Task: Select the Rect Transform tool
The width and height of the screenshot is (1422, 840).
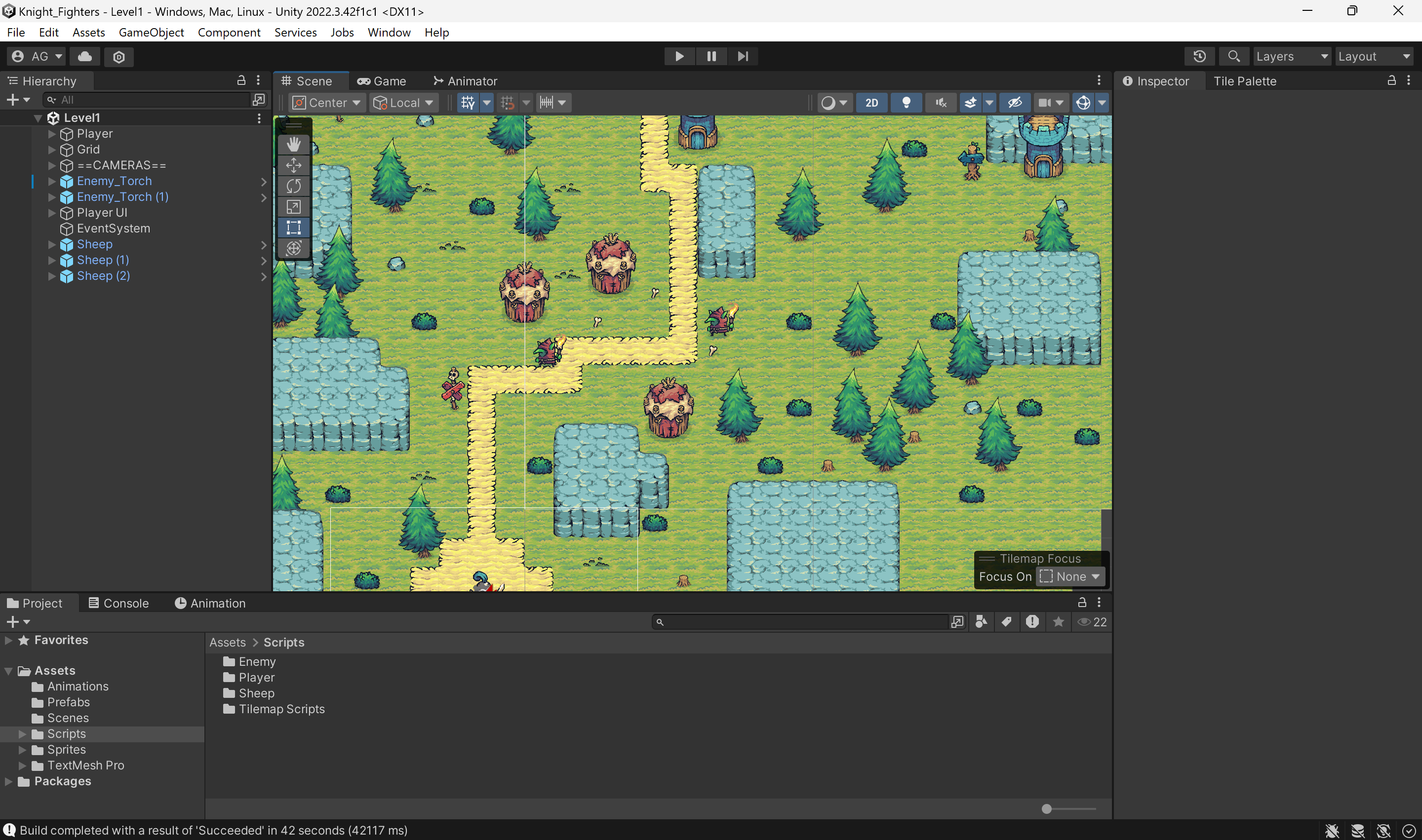Action: point(293,228)
